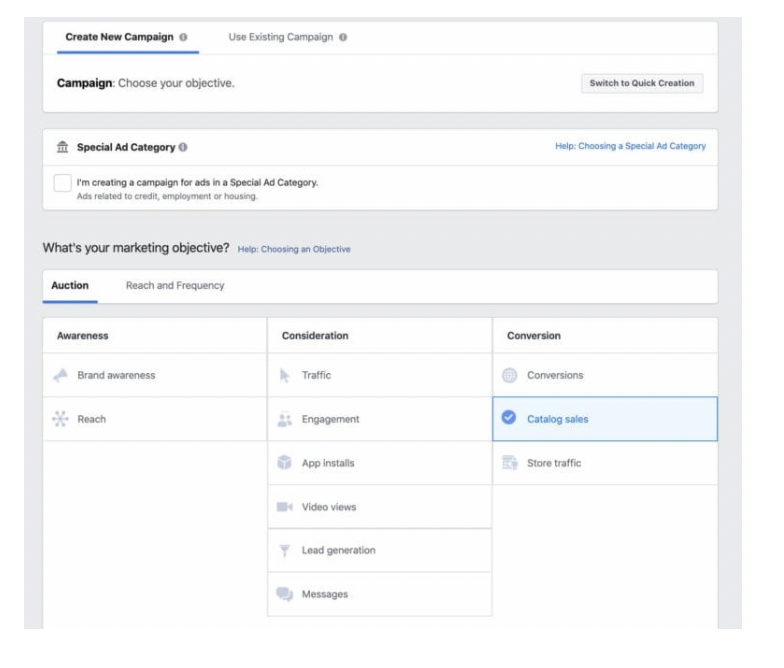Image resolution: width=784 pixels, height=668 pixels.
Task: Open Help: Choosing a Special Ad Category
Action: 630,146
